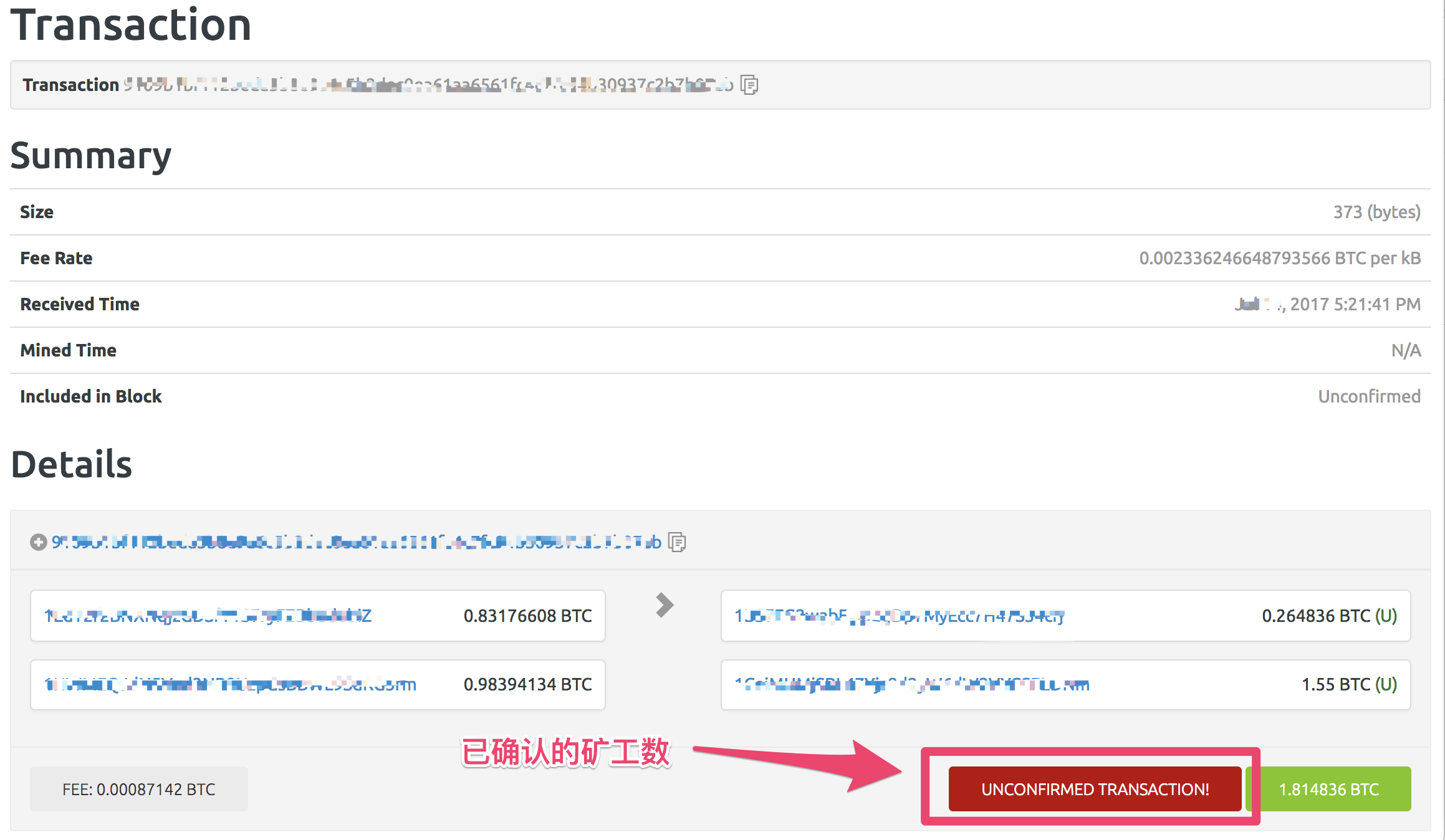Click the Received Time value
The image size is (1445, 840).
point(1327,304)
